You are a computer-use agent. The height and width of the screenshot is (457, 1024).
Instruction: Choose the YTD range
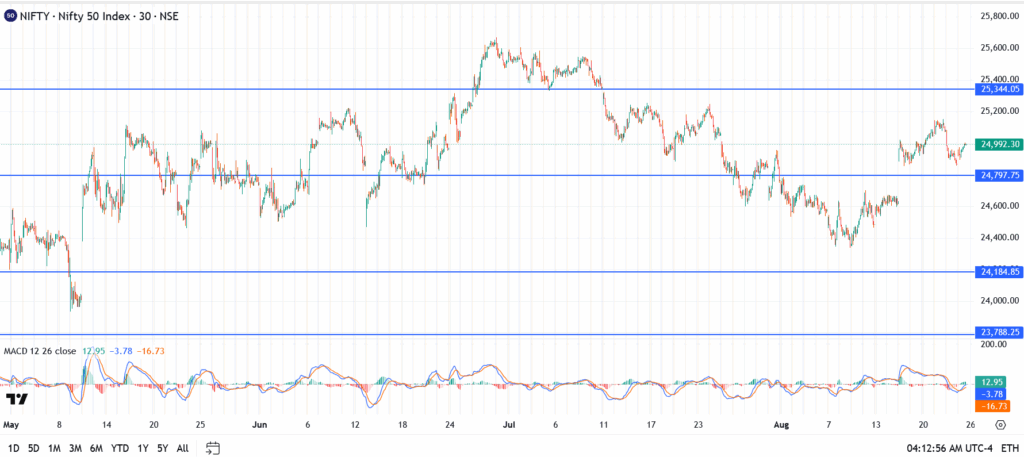click(120, 449)
